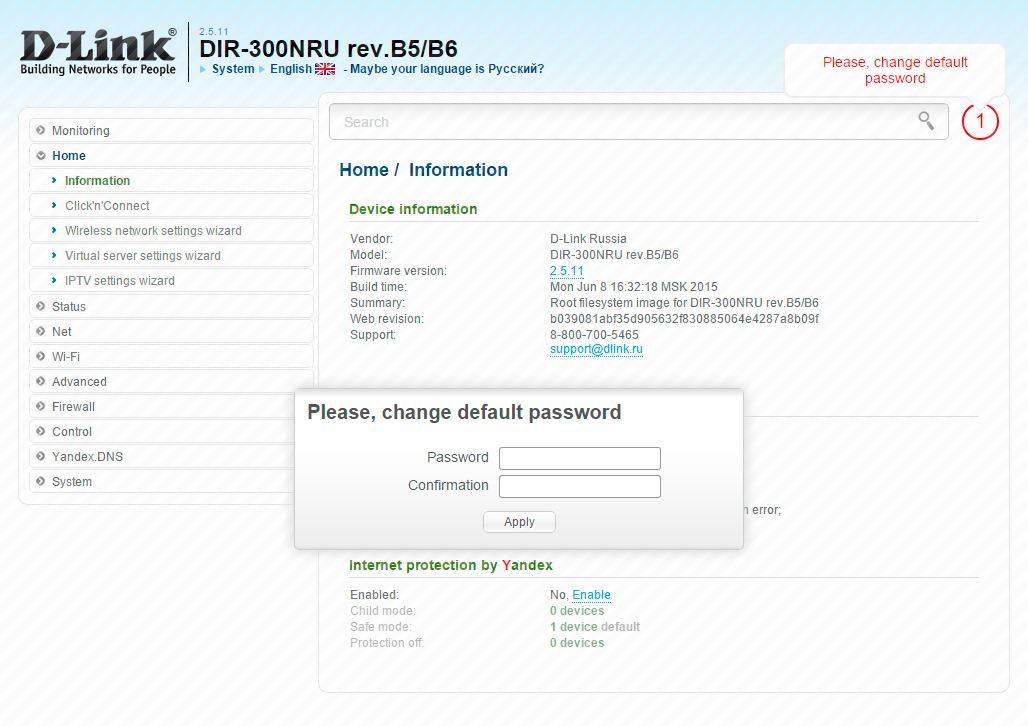Viewport: 1028px width, 726px height.
Task: Click the '1 device default' Safe mode value
Action: click(595, 626)
